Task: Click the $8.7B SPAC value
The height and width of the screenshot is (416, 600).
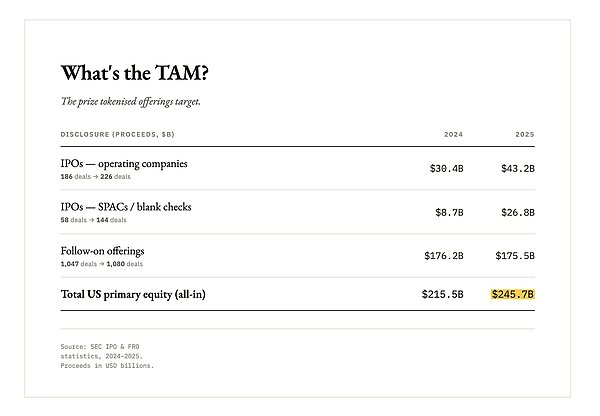Action: tap(449, 212)
